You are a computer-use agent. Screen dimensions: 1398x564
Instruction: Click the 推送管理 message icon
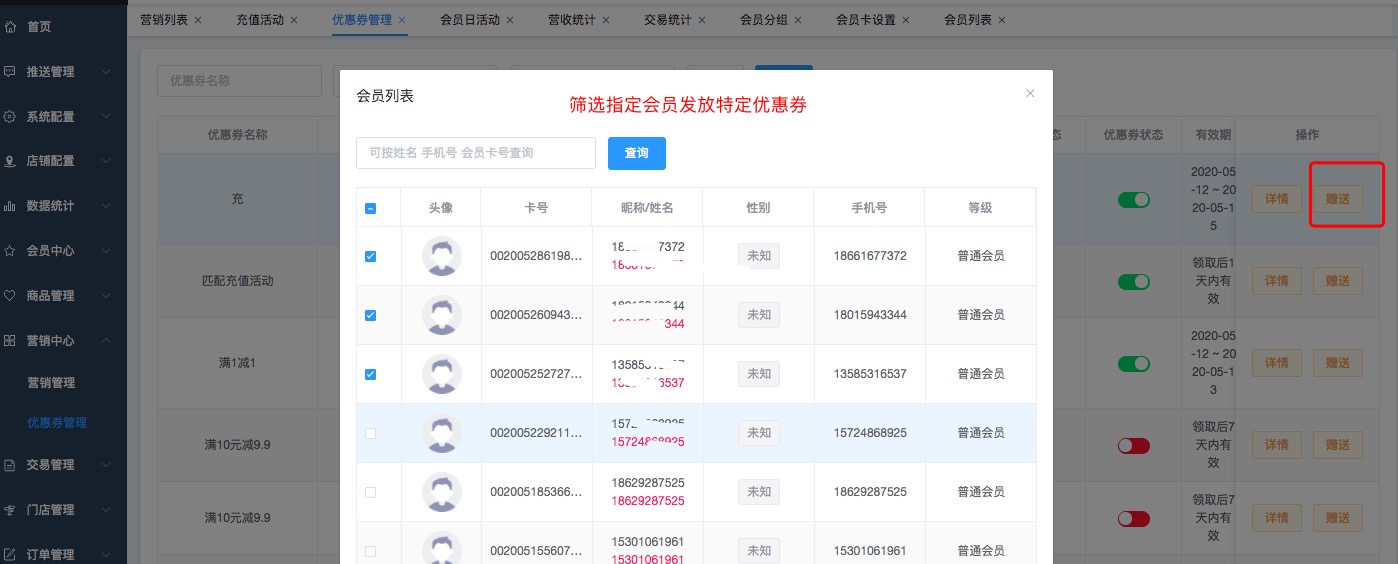[x=11, y=72]
